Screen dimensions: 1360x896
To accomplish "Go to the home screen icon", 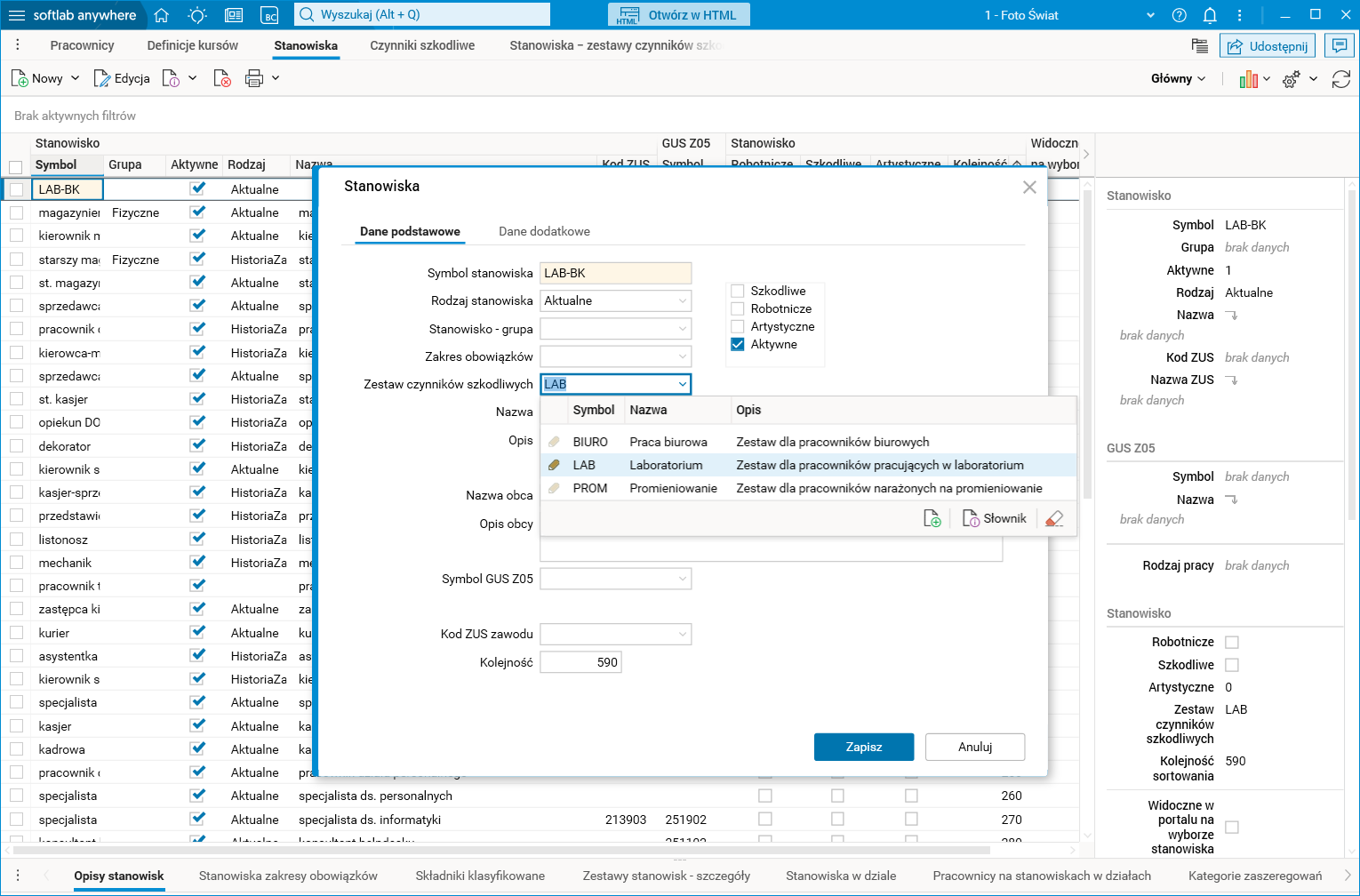I will [161, 15].
